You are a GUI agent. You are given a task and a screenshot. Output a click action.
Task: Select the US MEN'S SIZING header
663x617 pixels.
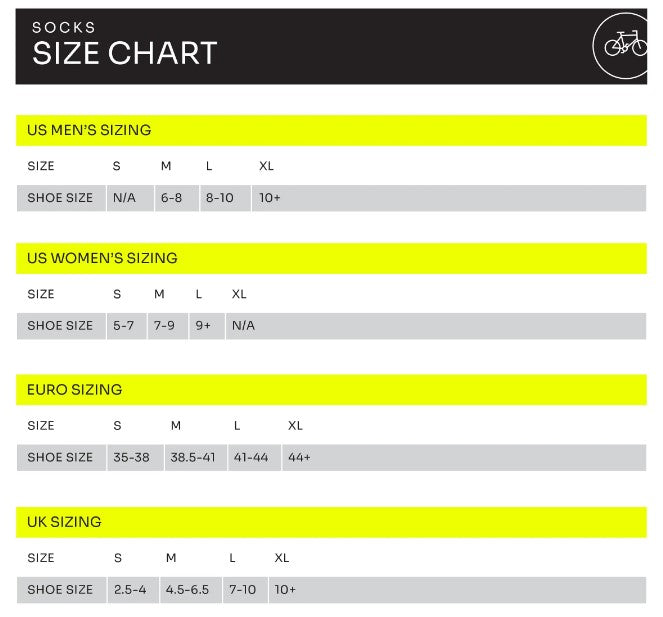click(x=89, y=130)
